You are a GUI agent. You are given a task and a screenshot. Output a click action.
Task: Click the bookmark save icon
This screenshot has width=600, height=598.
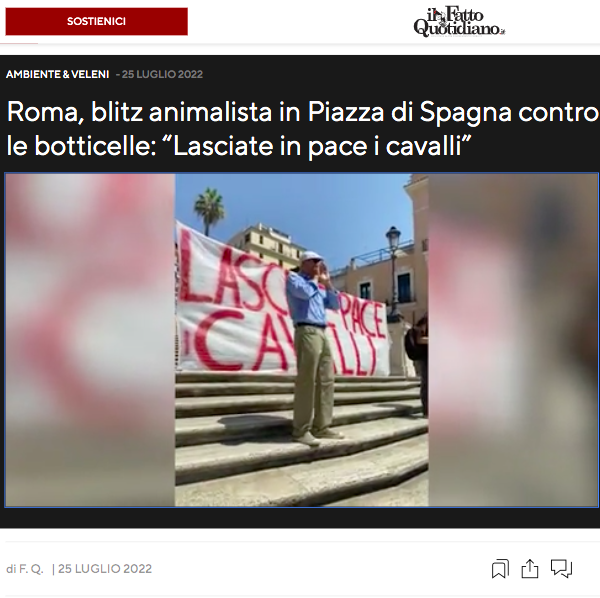pyautogui.click(x=500, y=569)
